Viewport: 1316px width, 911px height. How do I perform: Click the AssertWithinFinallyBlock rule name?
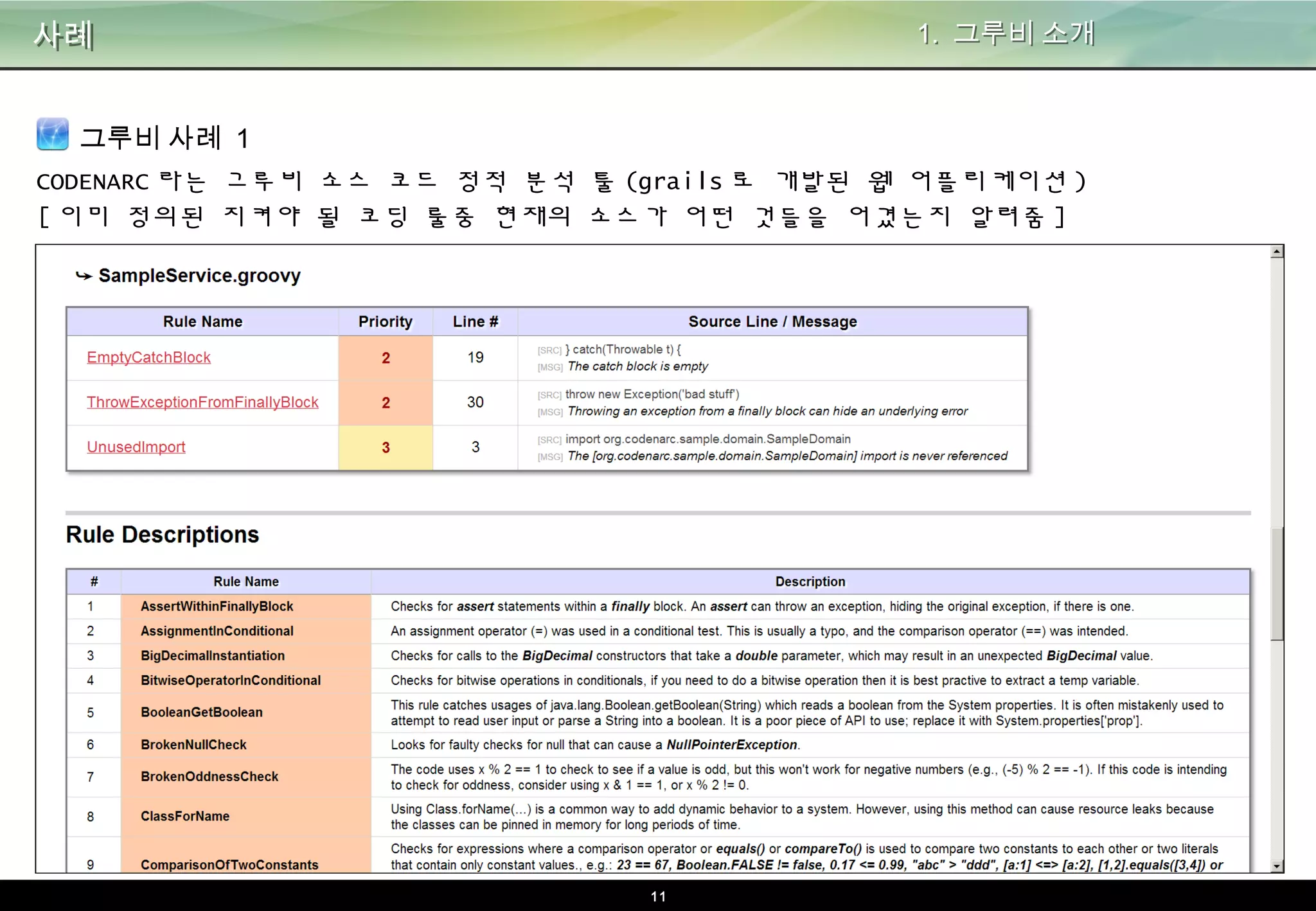pos(217,606)
